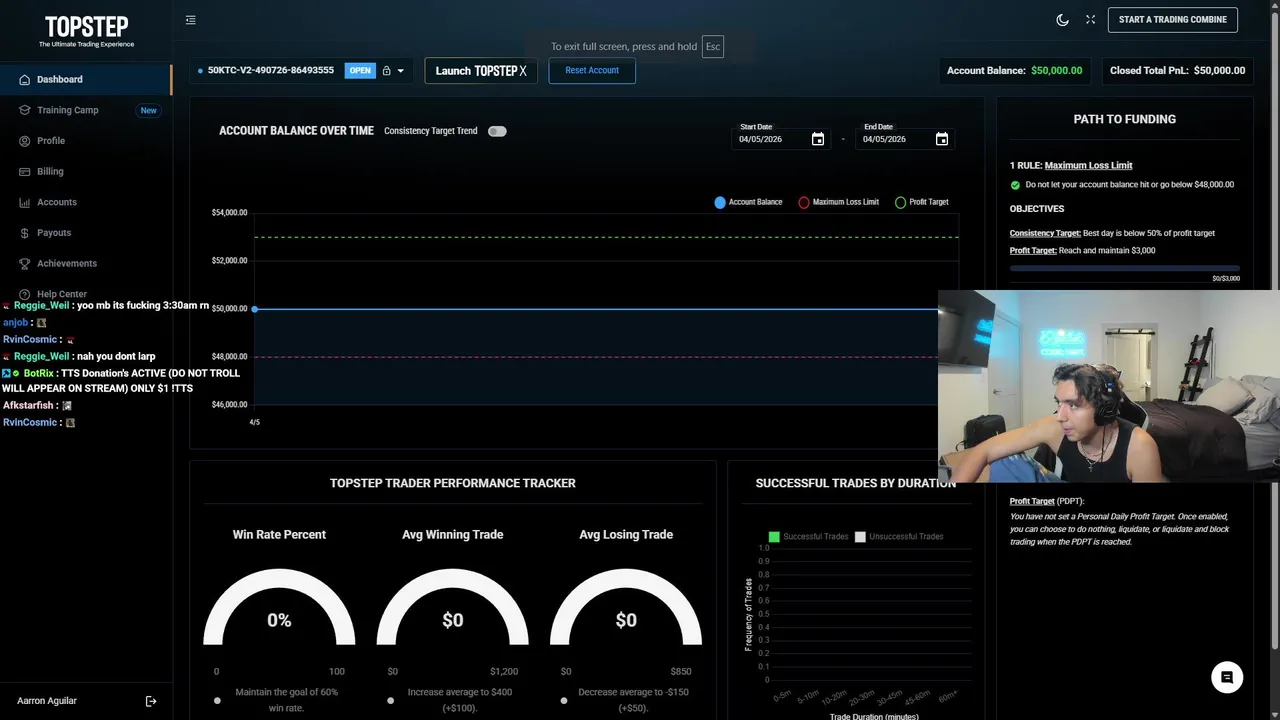
Task: Click the Start Date input field
Action: pos(782,137)
